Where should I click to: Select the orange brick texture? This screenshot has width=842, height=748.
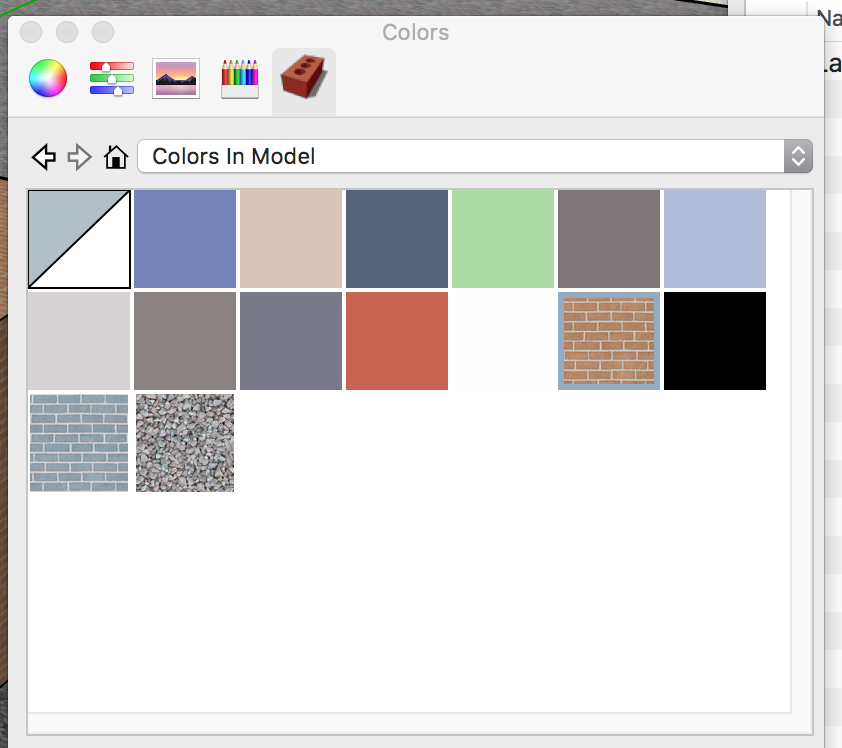pos(609,341)
